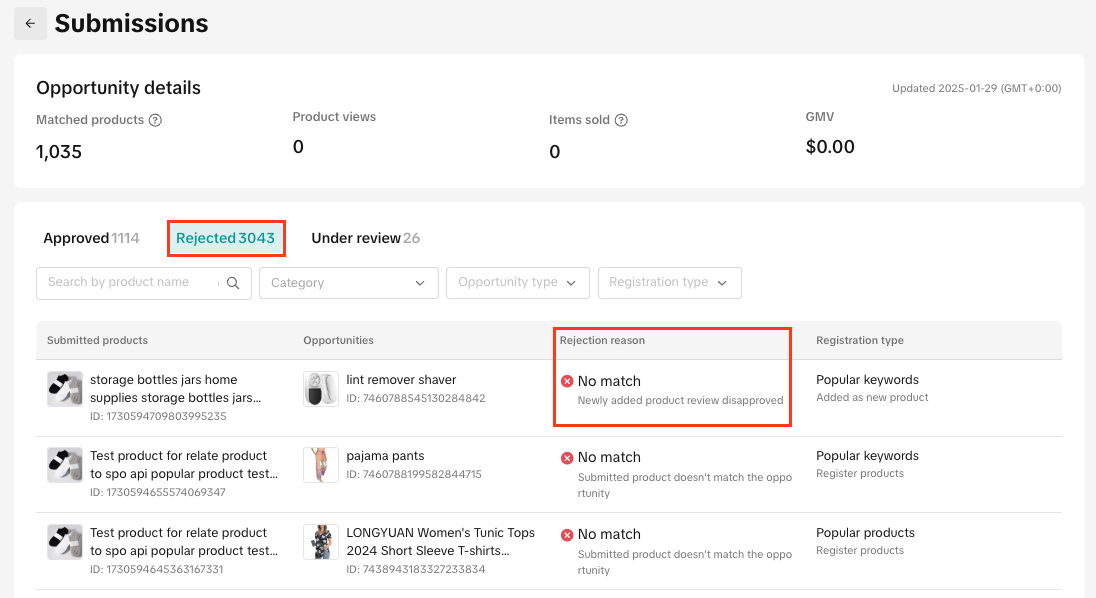Click the Items sold help icon

pyautogui.click(x=621, y=120)
